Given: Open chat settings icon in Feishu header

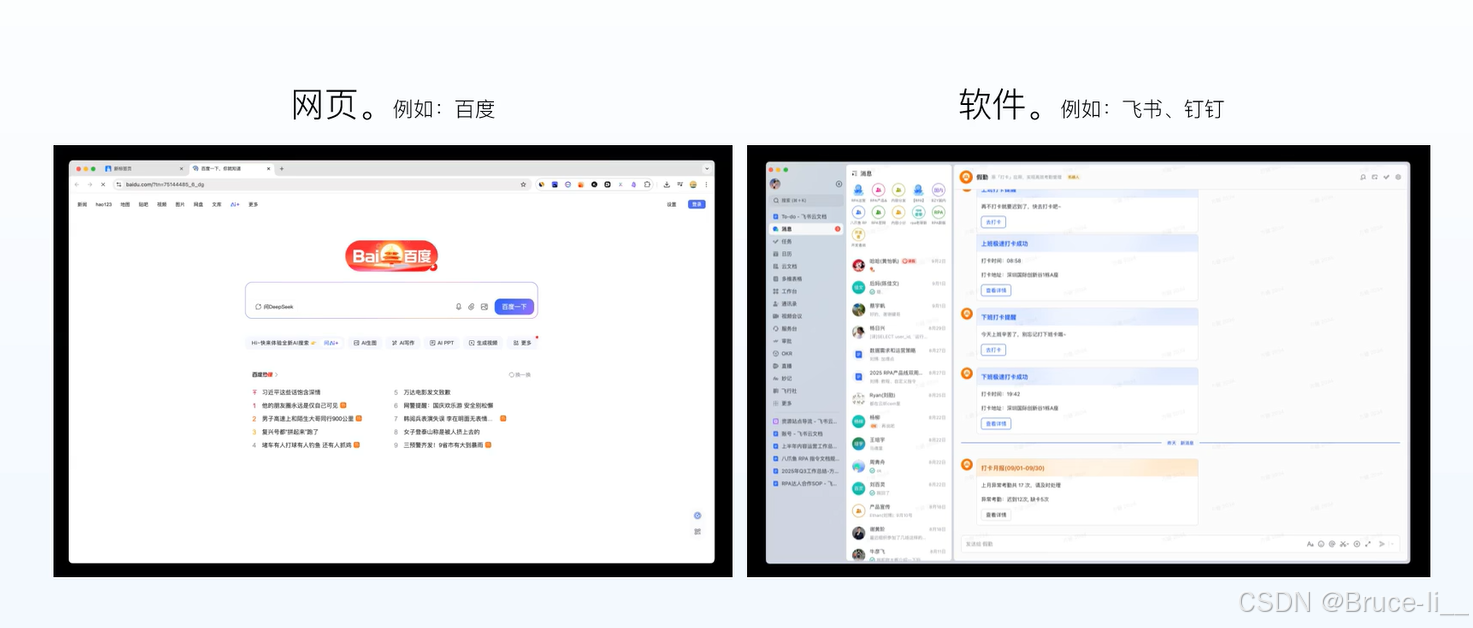Looking at the screenshot, I should [1398, 177].
